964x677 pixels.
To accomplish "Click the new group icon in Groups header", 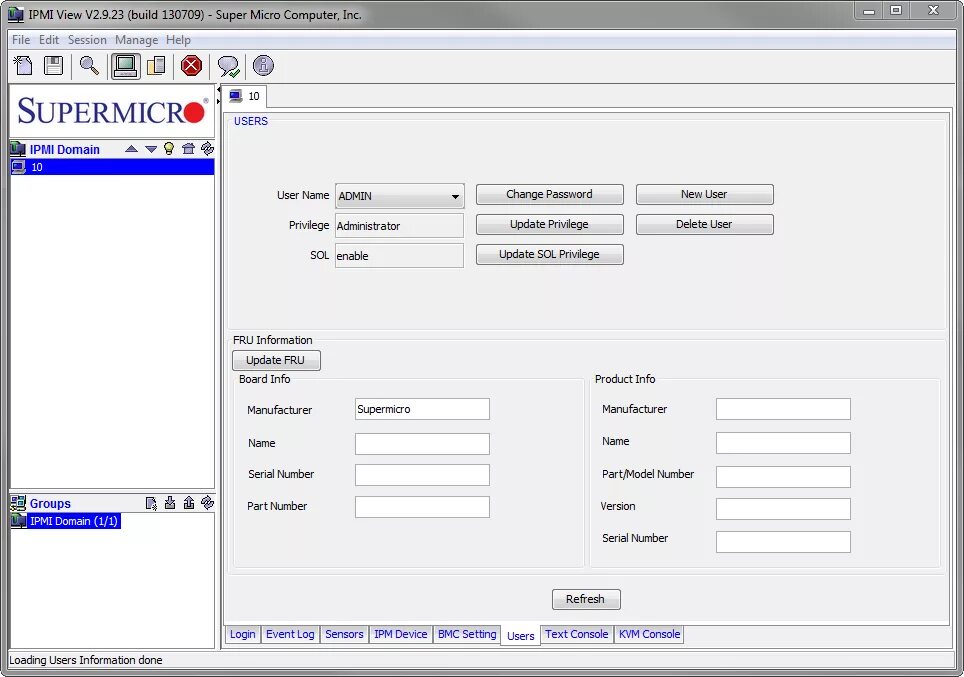I will pyautogui.click(x=151, y=503).
